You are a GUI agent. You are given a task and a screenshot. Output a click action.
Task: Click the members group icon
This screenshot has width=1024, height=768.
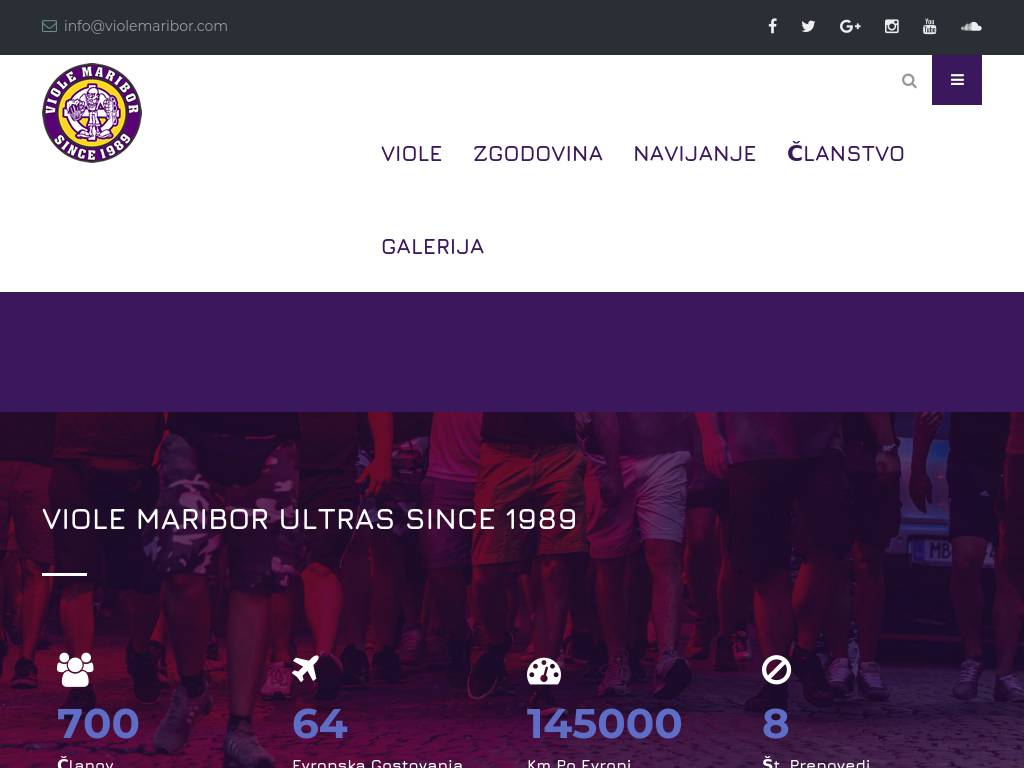pyautogui.click(x=75, y=669)
